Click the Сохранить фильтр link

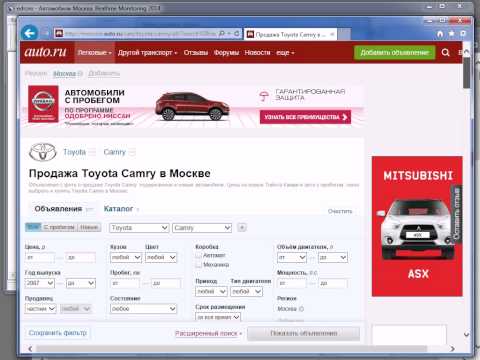tap(58, 333)
